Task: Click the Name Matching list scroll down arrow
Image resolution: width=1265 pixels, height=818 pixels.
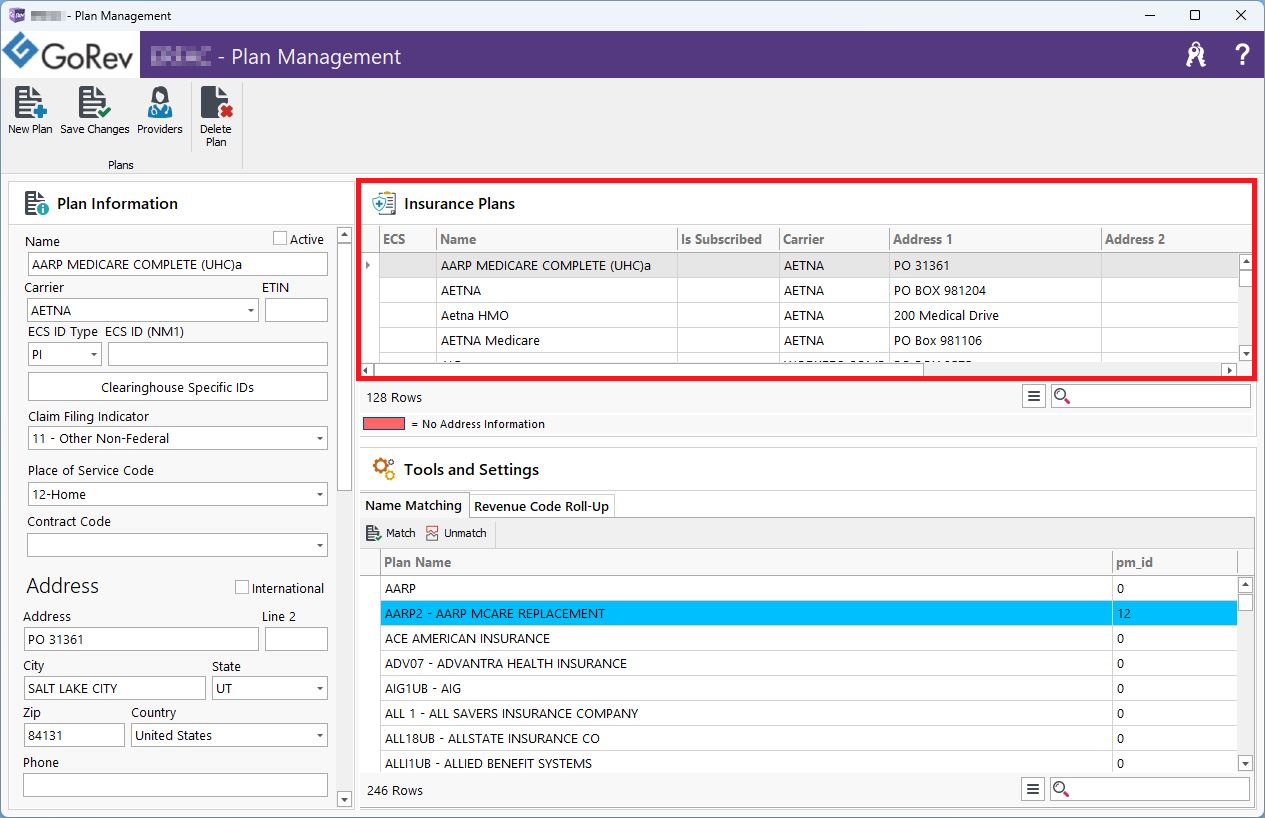Action: click(1245, 763)
